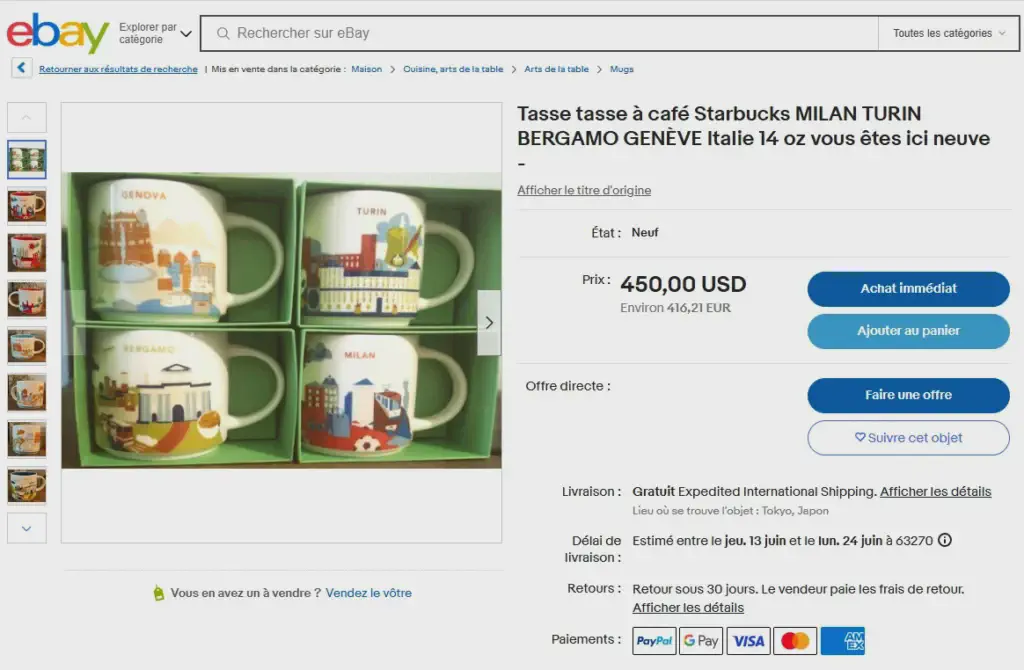The image size is (1024, 670).
Task: Click the Achat immédiat button
Action: tap(908, 289)
